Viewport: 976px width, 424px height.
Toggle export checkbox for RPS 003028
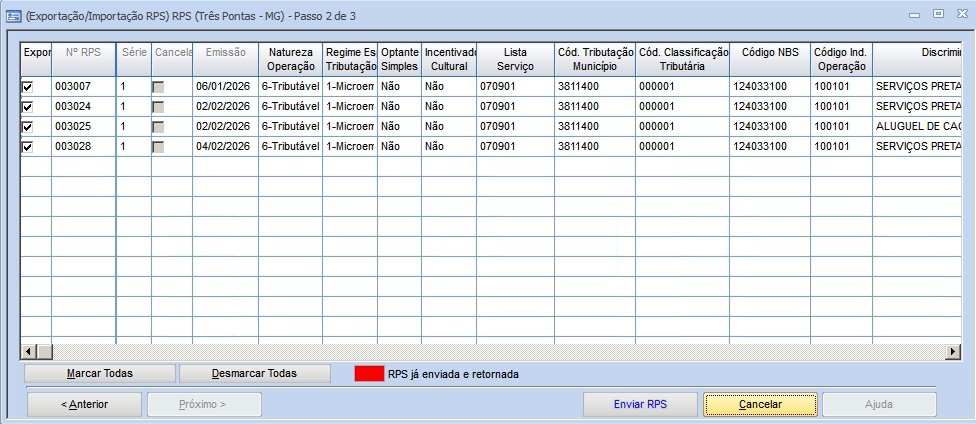point(28,147)
